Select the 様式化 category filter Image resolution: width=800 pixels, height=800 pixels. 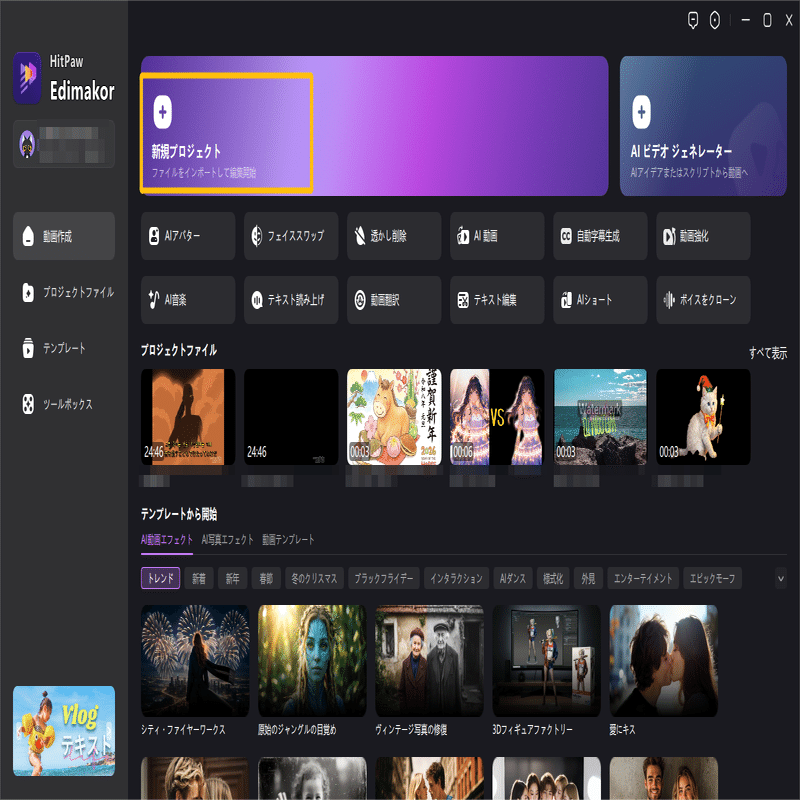[553, 578]
